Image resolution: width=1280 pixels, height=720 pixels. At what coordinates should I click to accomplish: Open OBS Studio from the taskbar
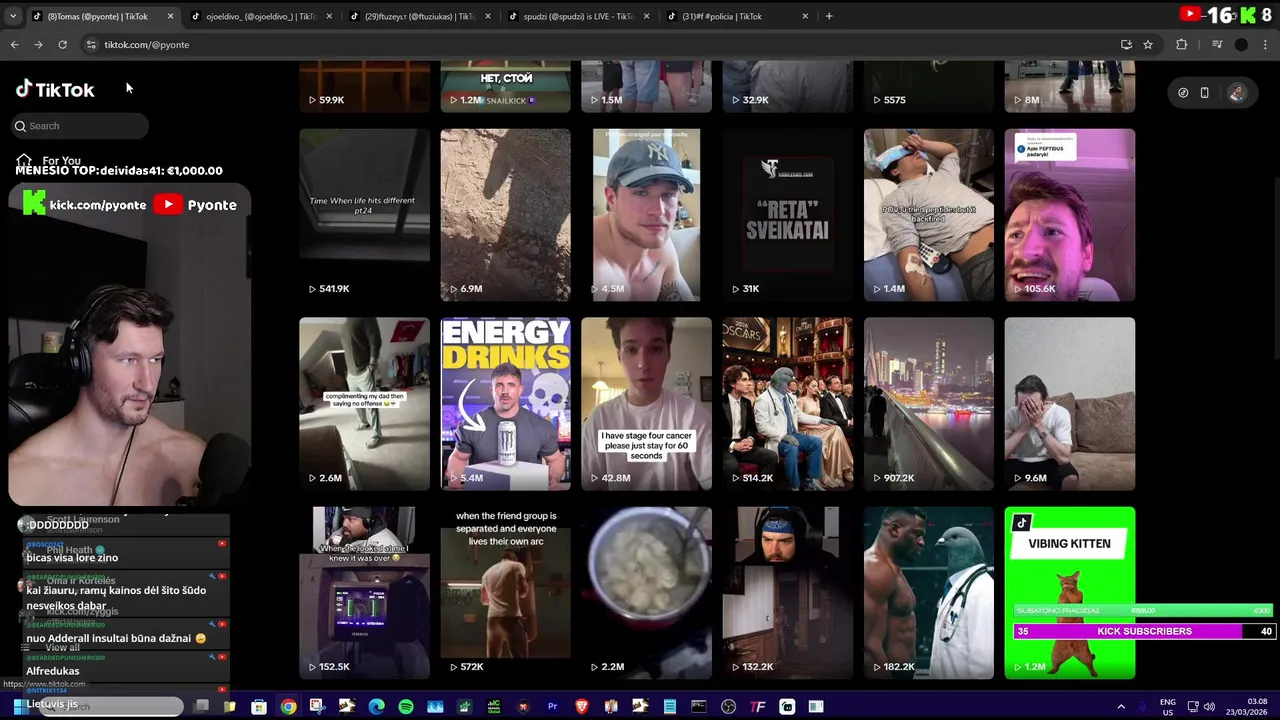(728, 707)
